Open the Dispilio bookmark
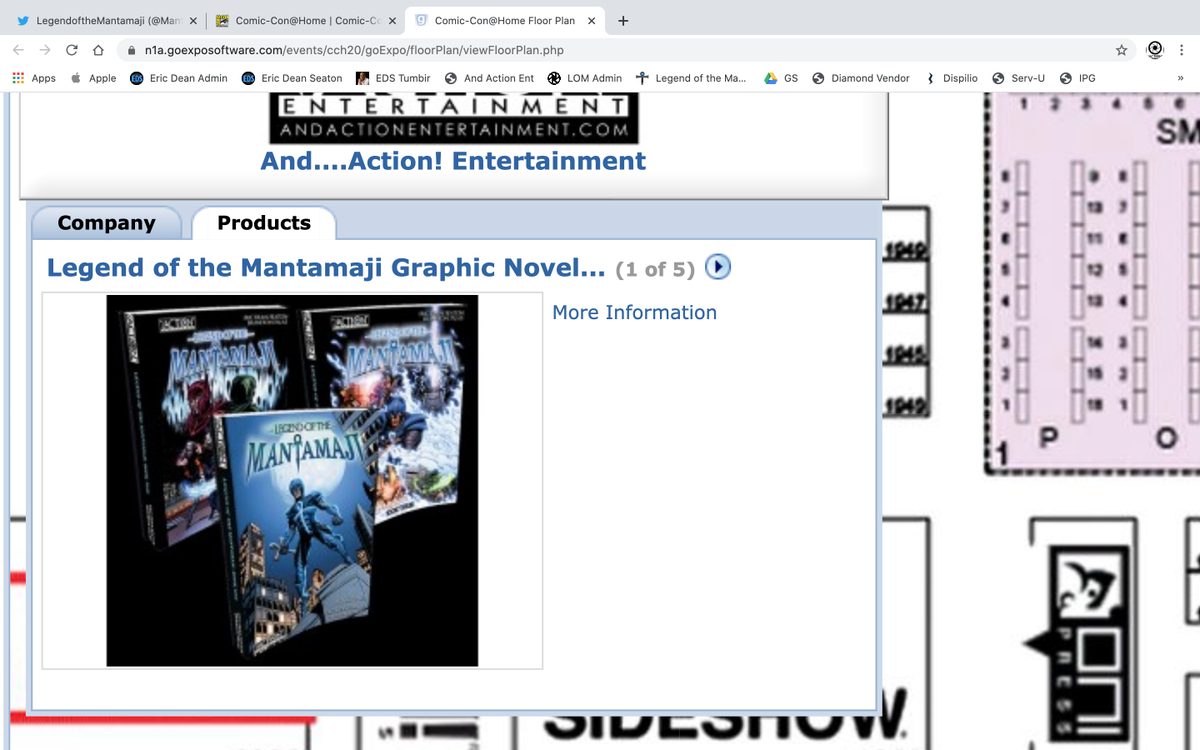 click(x=951, y=78)
